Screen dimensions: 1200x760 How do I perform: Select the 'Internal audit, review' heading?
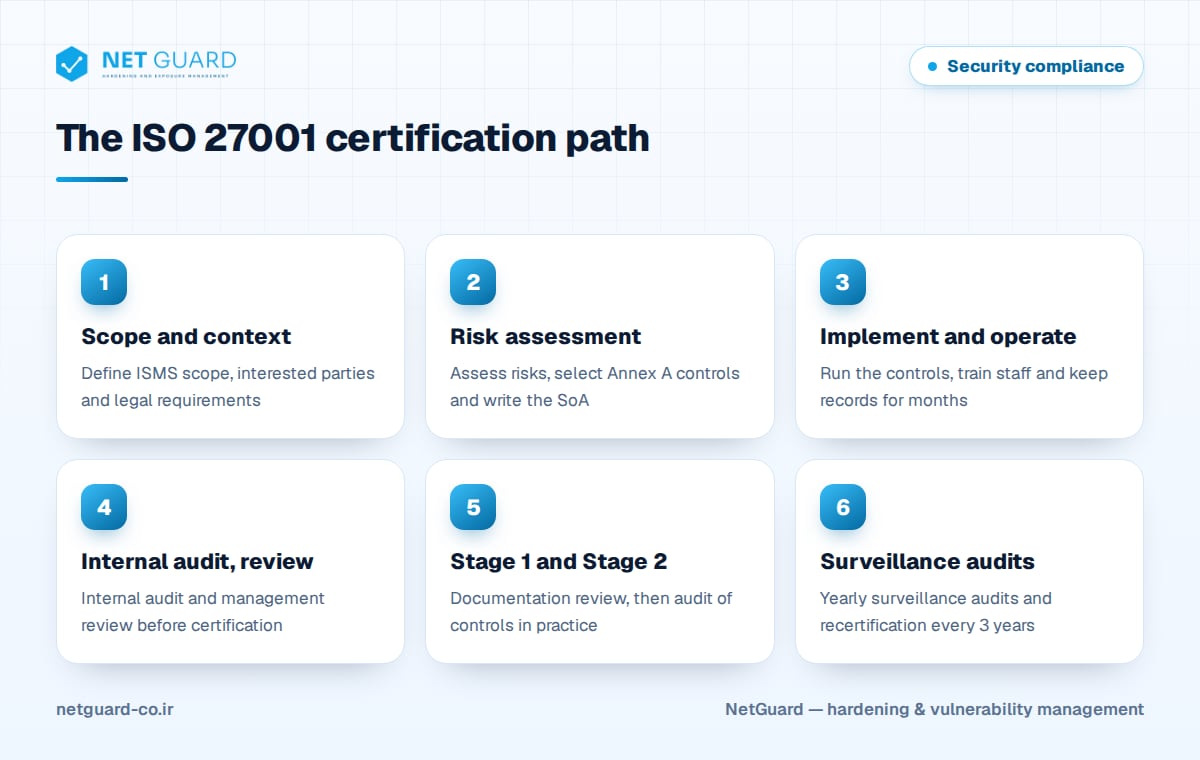[197, 562]
